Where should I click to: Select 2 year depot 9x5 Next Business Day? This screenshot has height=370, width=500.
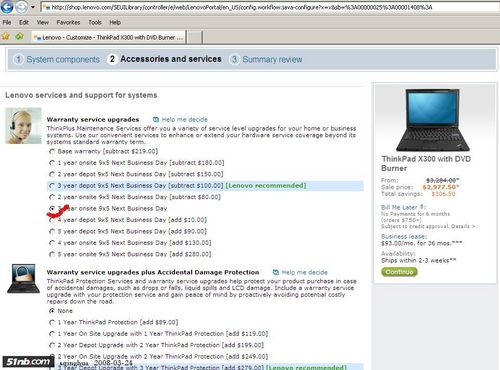click(52, 174)
